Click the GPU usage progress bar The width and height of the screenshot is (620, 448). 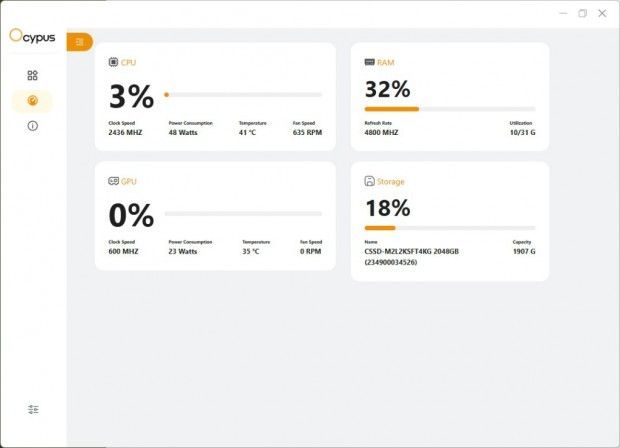click(x=243, y=214)
